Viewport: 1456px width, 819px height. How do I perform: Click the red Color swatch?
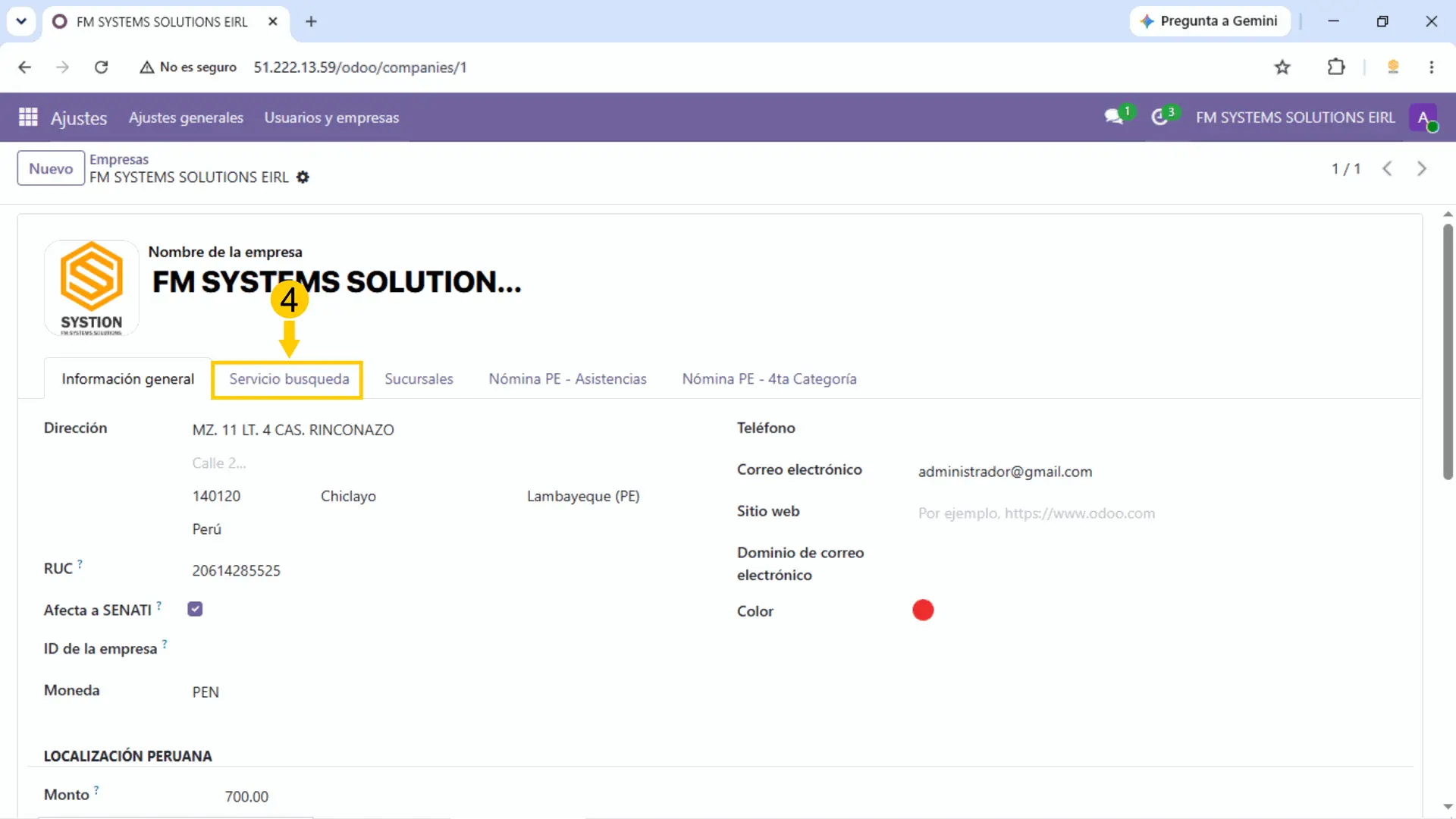[x=923, y=610]
